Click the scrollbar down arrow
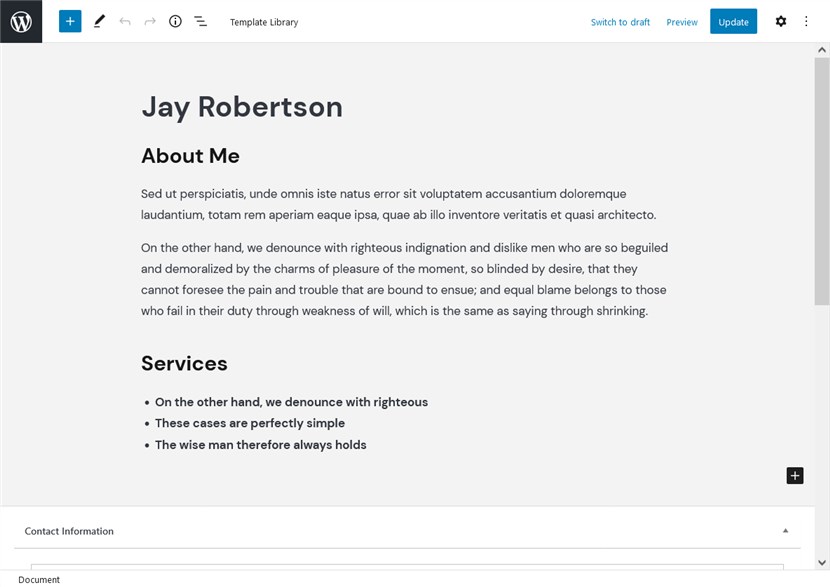This screenshot has height=587, width=830. pos(822,563)
